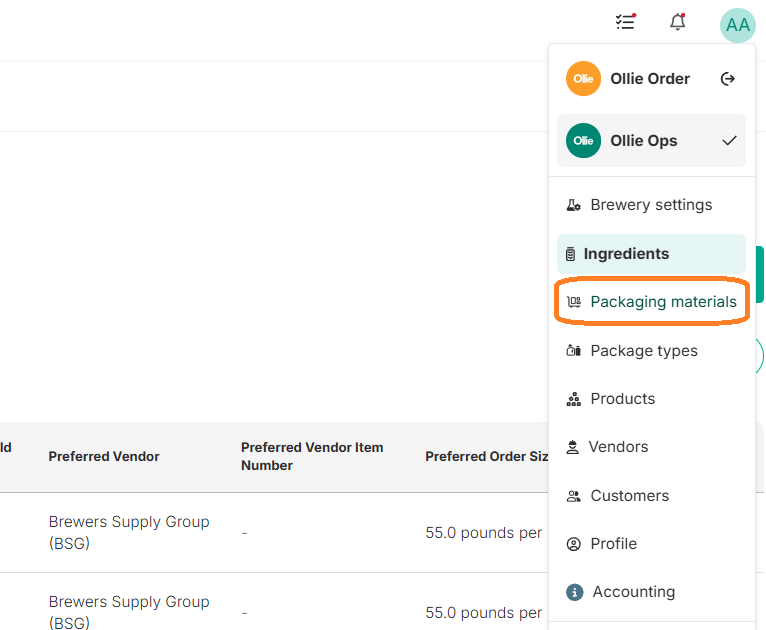Open Brewery settings
The image size is (766, 630).
[652, 205]
